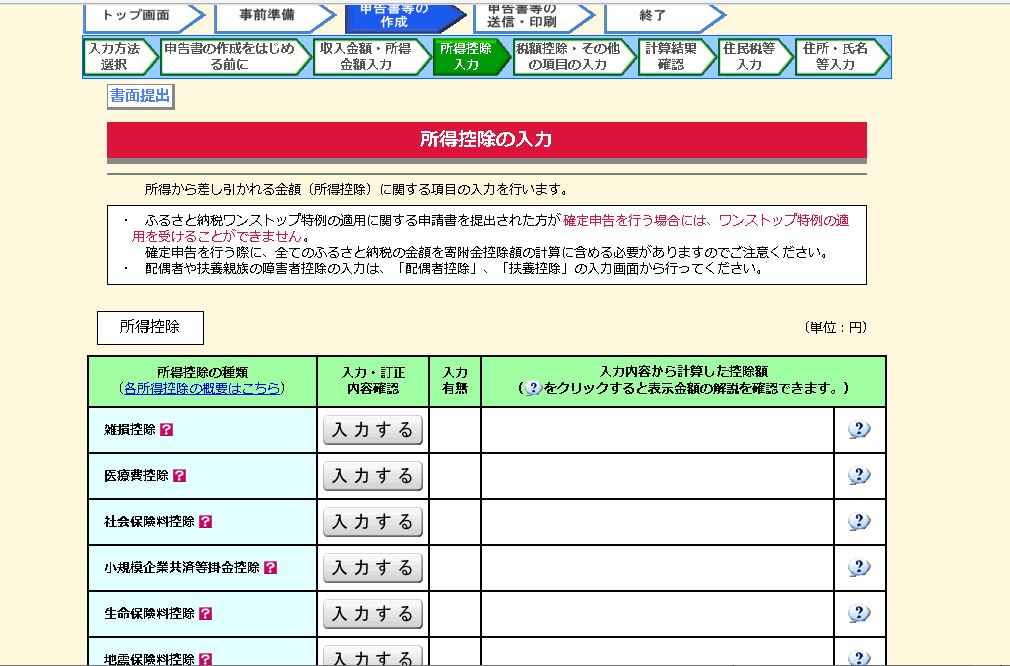Open explanation bubble in 医療費控除 row
Screen dimensions: 1010x666
[859, 476]
